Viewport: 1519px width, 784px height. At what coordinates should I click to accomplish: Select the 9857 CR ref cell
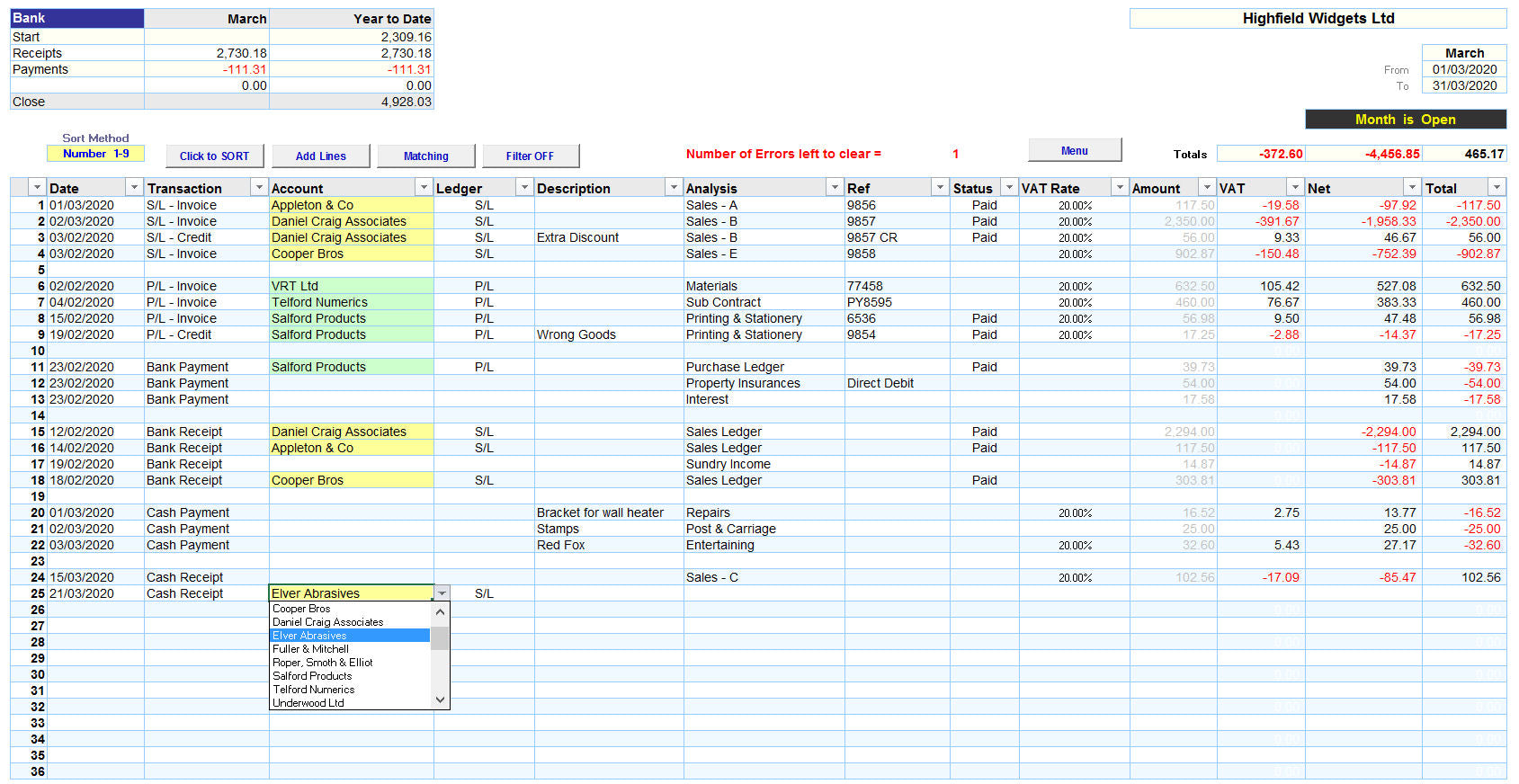[898, 237]
